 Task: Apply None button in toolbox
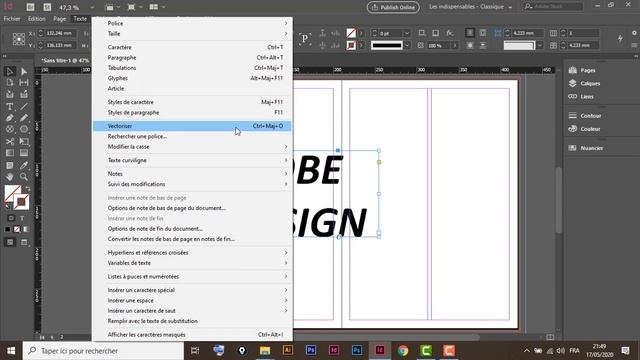pyautogui.click(x=17, y=229)
